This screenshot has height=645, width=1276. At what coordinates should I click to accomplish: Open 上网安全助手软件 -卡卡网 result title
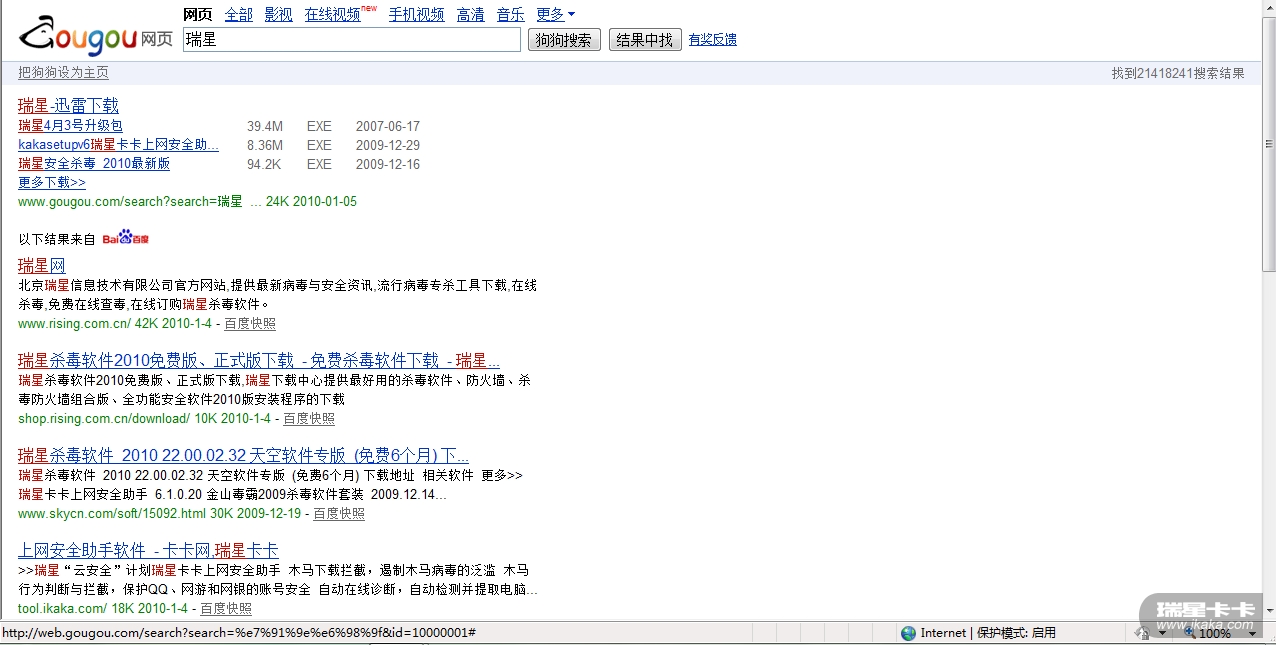pos(148,550)
